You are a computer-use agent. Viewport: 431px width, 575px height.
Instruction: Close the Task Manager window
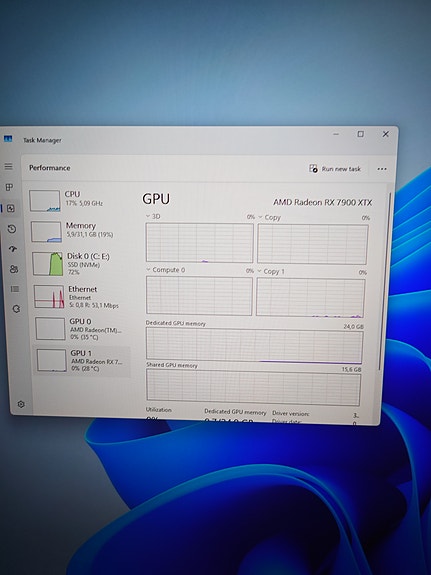coord(386,134)
